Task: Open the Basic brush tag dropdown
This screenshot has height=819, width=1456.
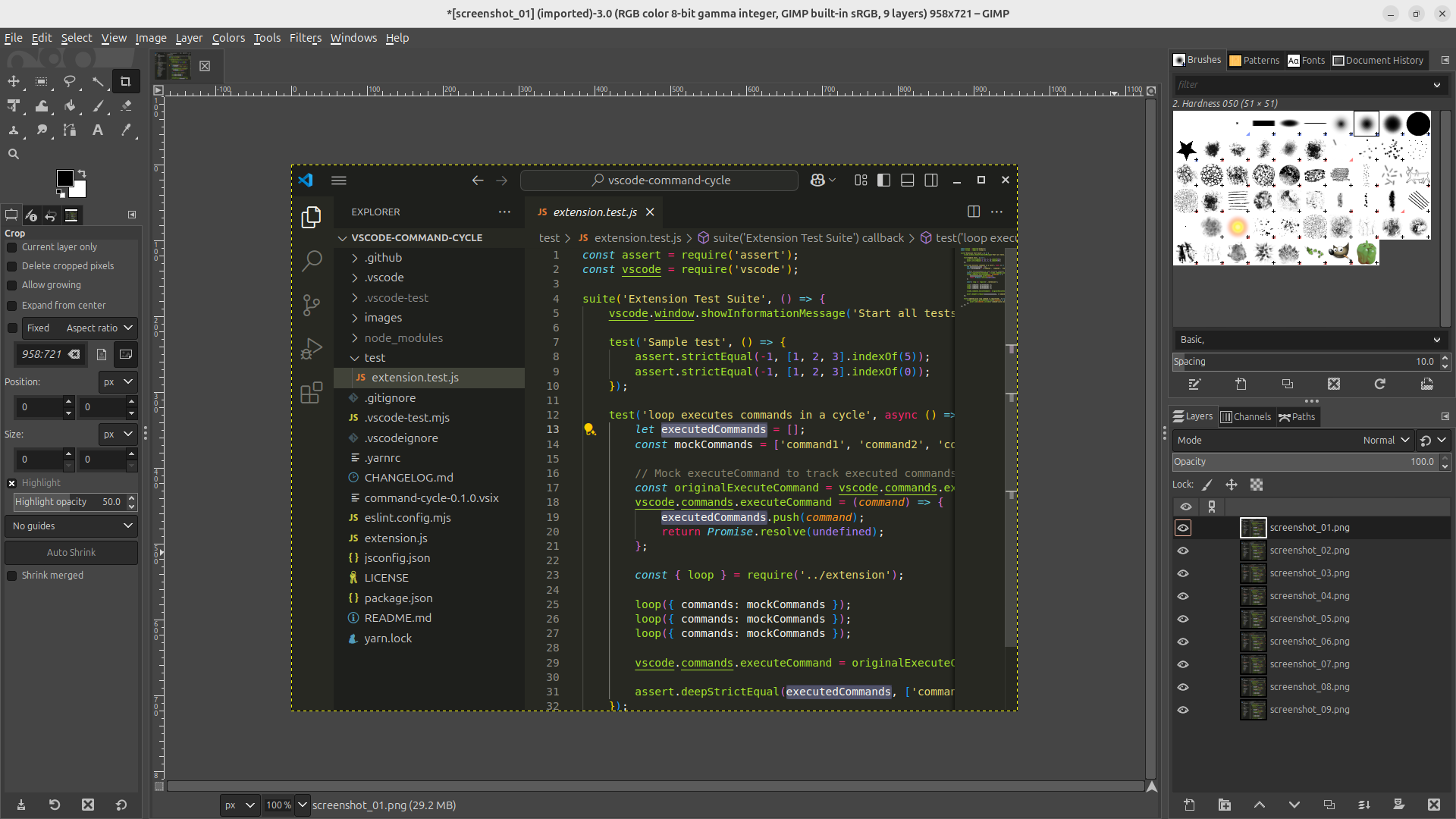Action: pyautogui.click(x=1310, y=339)
